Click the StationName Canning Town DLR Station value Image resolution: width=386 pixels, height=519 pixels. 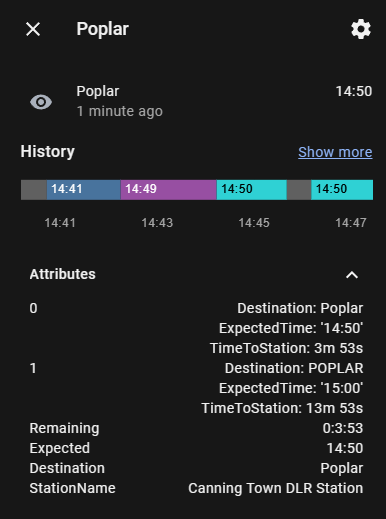click(x=276, y=488)
